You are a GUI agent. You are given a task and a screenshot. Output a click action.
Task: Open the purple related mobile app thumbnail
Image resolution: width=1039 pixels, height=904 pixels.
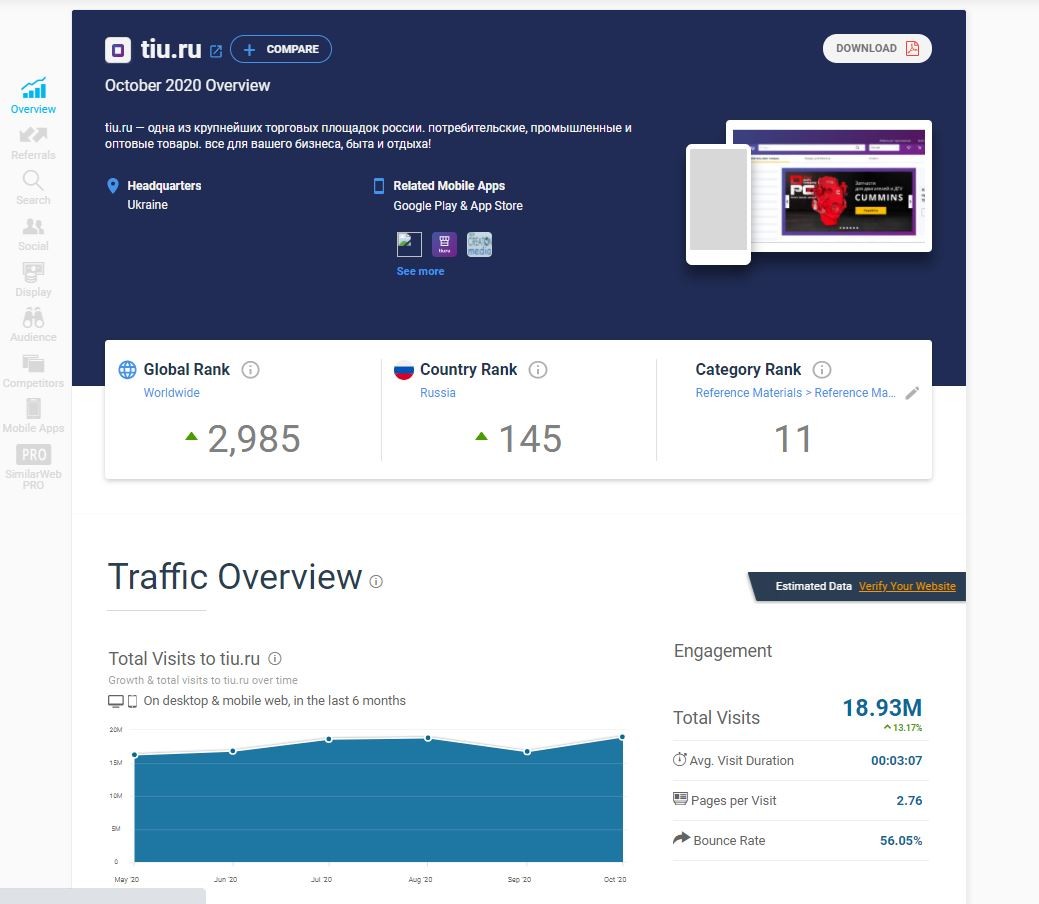point(444,244)
